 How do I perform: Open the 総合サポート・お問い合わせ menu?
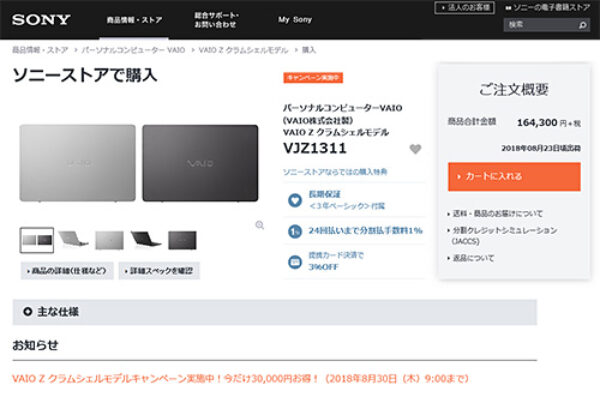217,20
